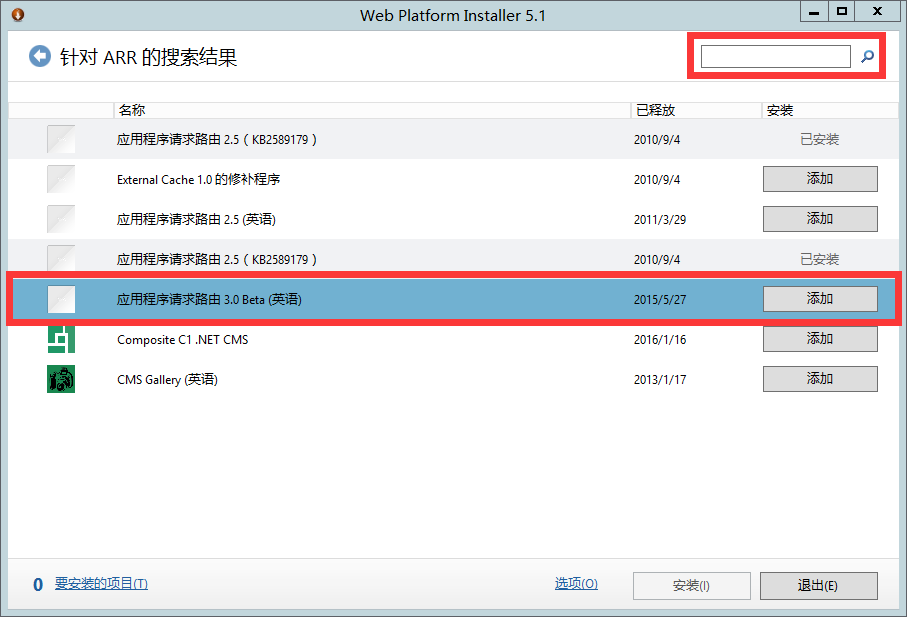This screenshot has width=907, height=617.
Task: Click the blue back arrow icon
Action: [x=39, y=56]
